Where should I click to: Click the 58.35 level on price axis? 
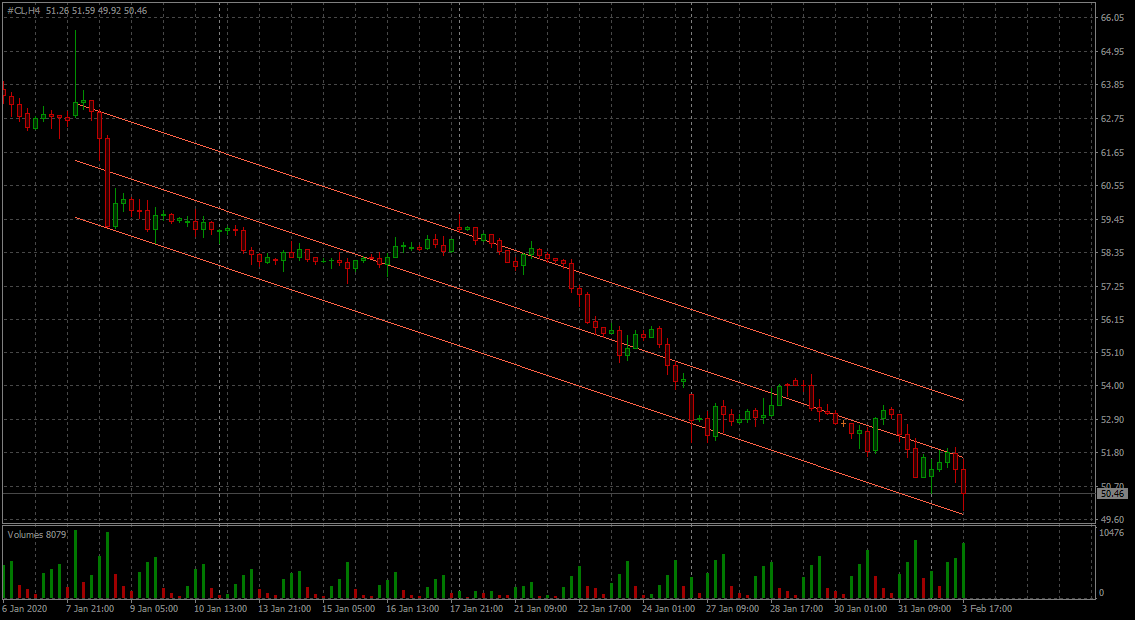1113,253
